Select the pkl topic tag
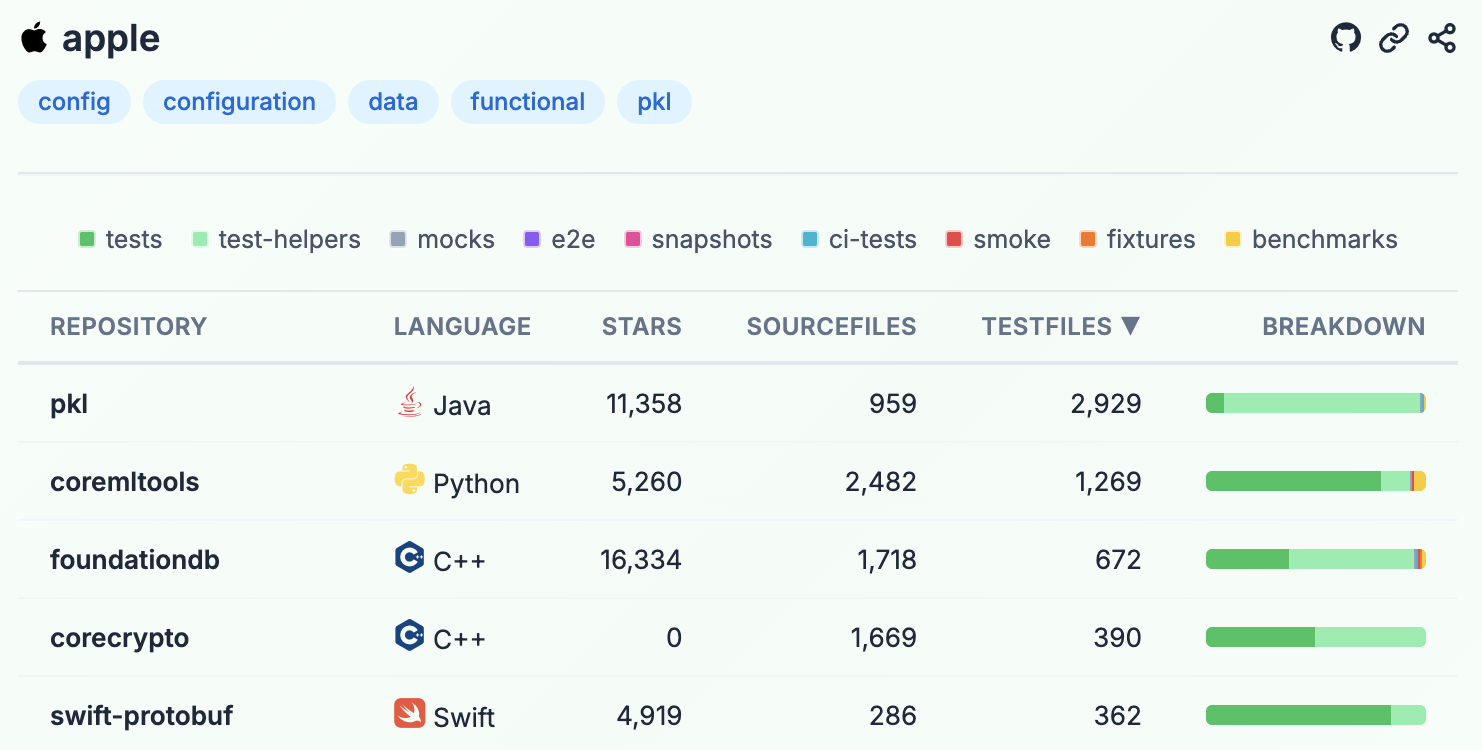Viewport: 1482px width, 750px height. point(654,102)
